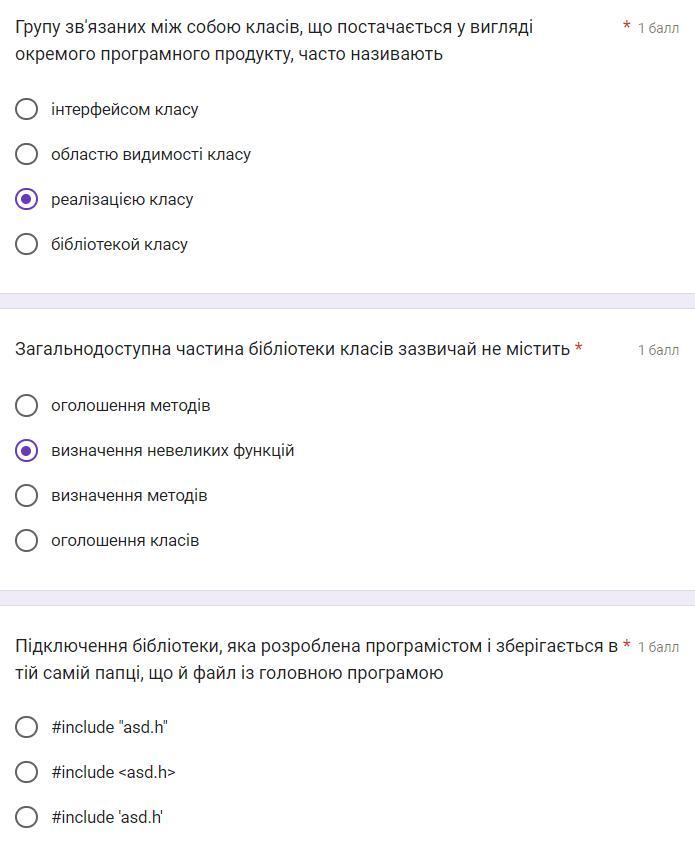Choose the 'оголошення методів' radio button
This screenshot has width=695, height=843.
pyautogui.click(x=26, y=405)
